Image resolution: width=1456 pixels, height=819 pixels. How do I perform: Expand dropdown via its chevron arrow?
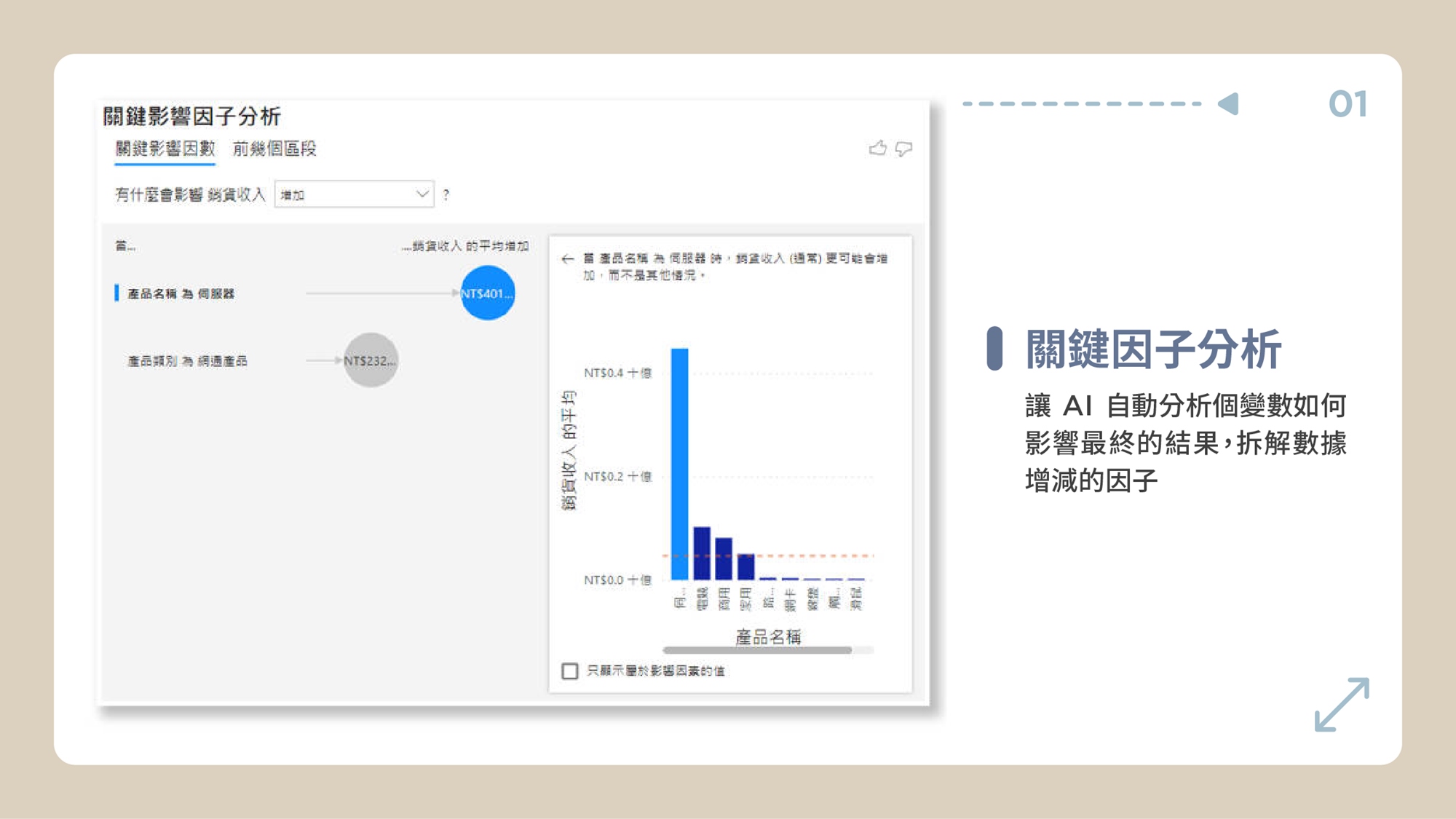coord(422,194)
